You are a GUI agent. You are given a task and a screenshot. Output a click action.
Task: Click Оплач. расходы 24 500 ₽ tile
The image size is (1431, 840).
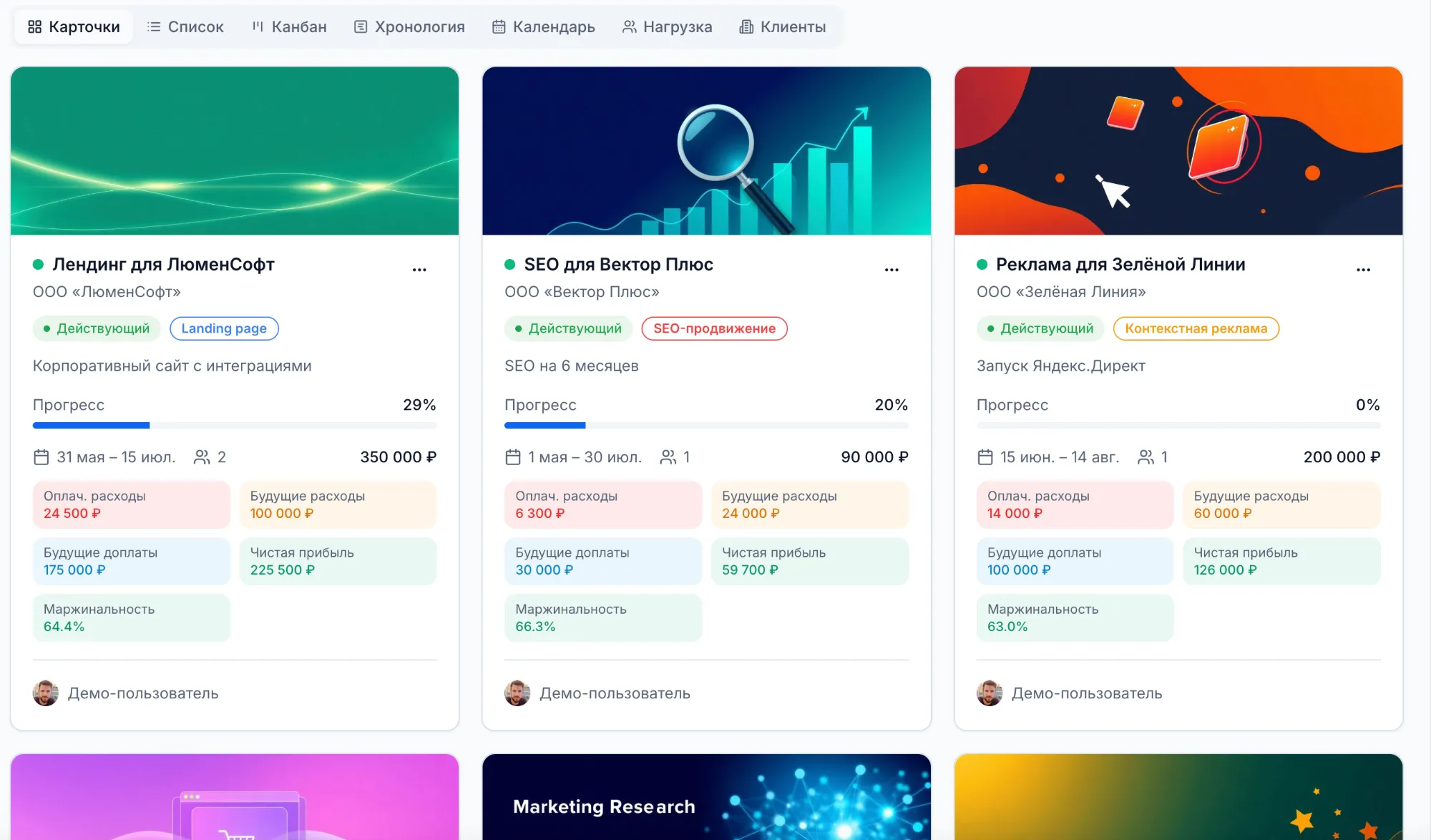click(132, 505)
